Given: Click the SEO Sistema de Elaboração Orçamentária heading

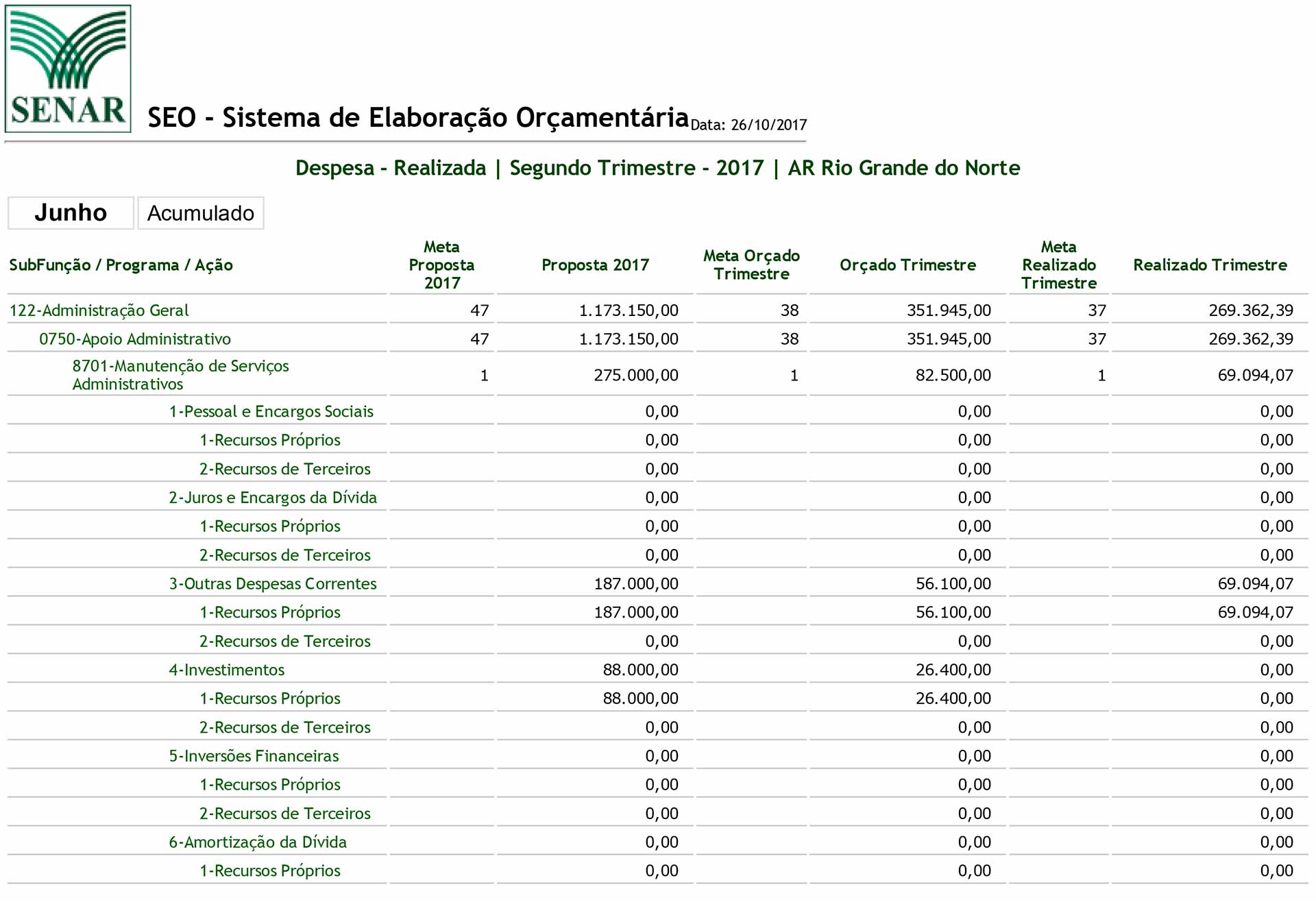Looking at the screenshot, I should point(418,118).
